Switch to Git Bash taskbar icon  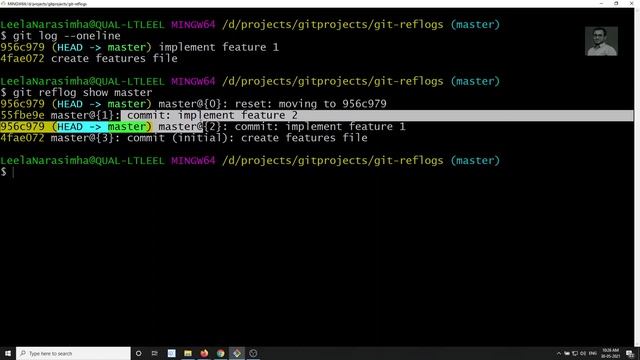[x=237, y=353]
